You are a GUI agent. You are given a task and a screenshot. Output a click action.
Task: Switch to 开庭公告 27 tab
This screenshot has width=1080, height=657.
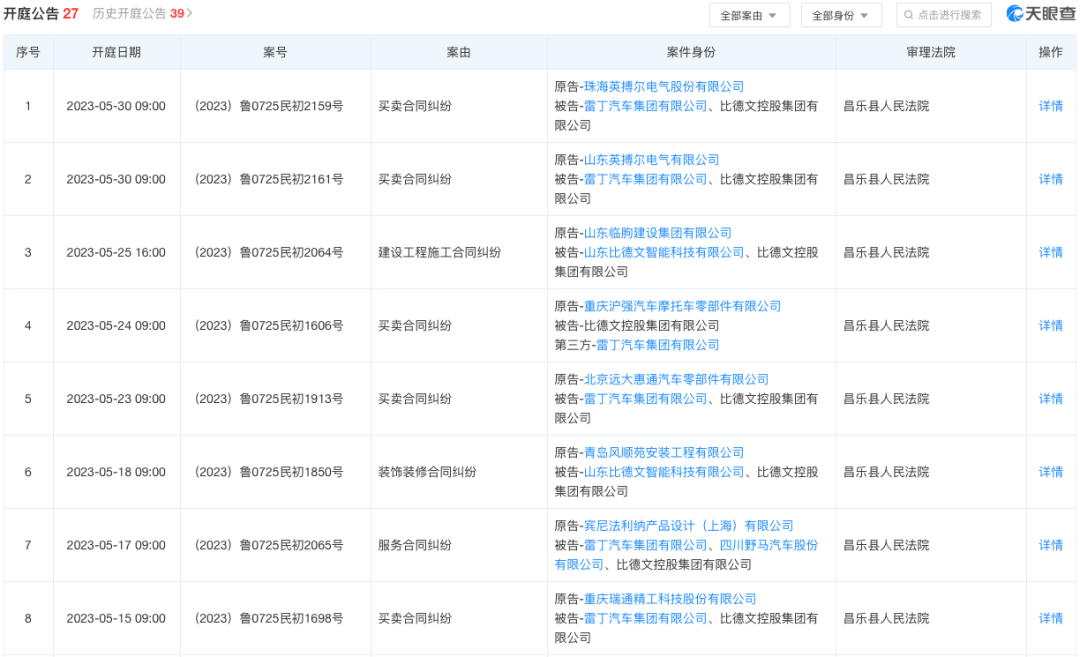coord(41,14)
